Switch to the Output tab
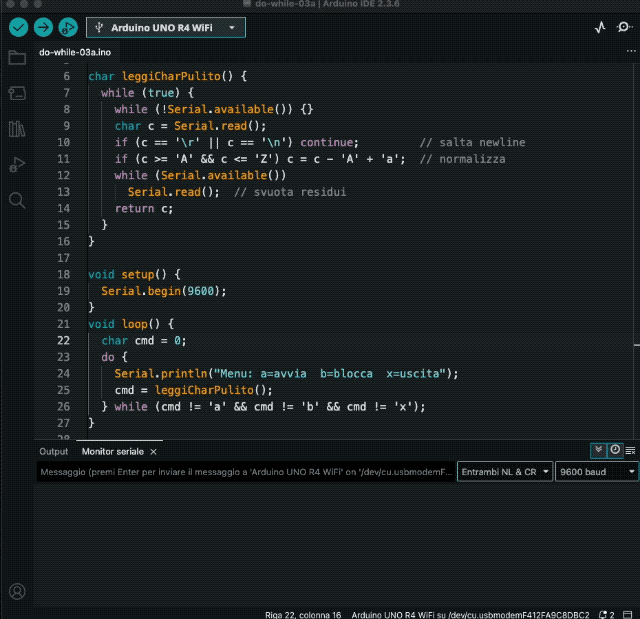This screenshot has height=619, width=640. [x=53, y=452]
